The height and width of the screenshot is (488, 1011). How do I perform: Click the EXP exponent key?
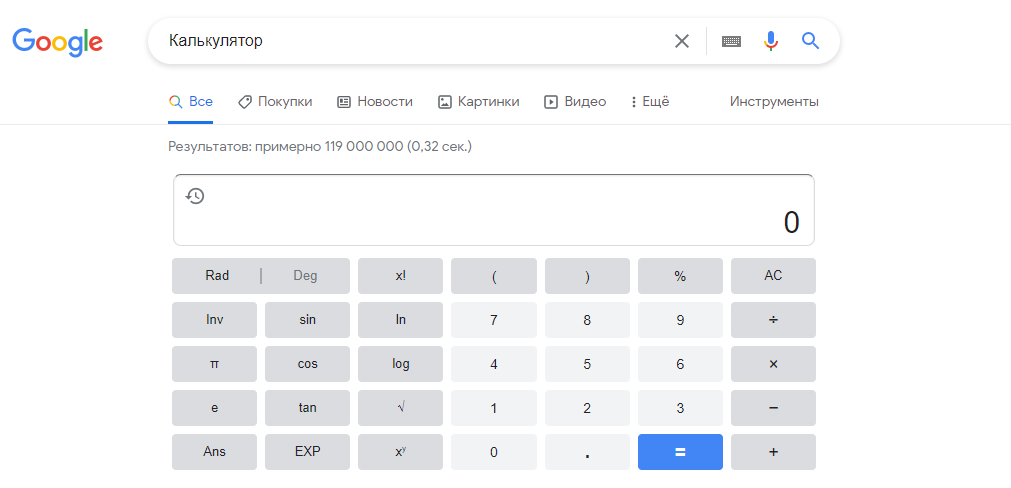(x=308, y=452)
